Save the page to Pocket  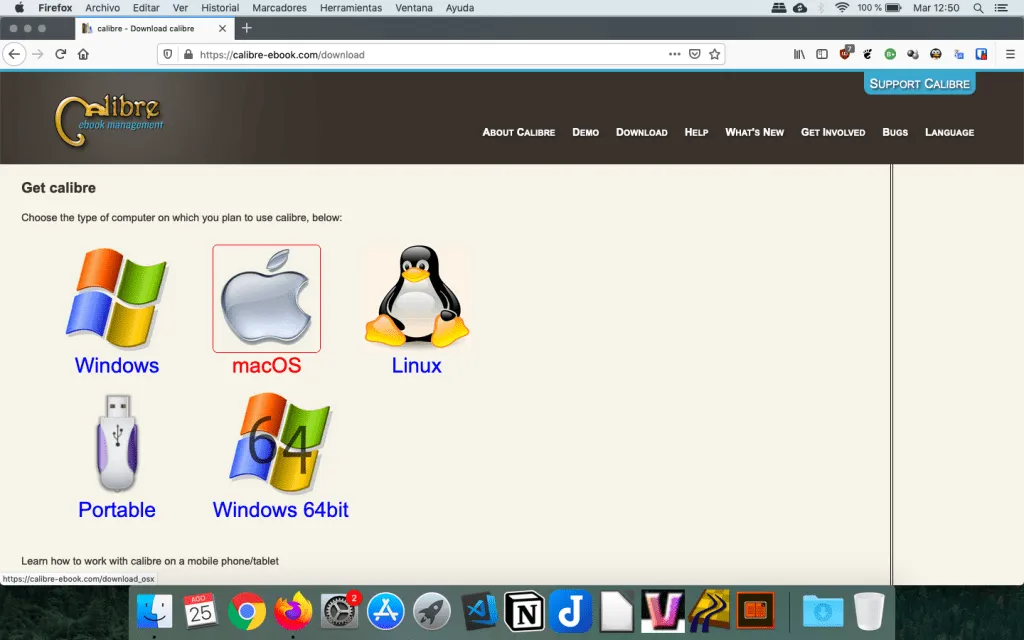[695, 54]
